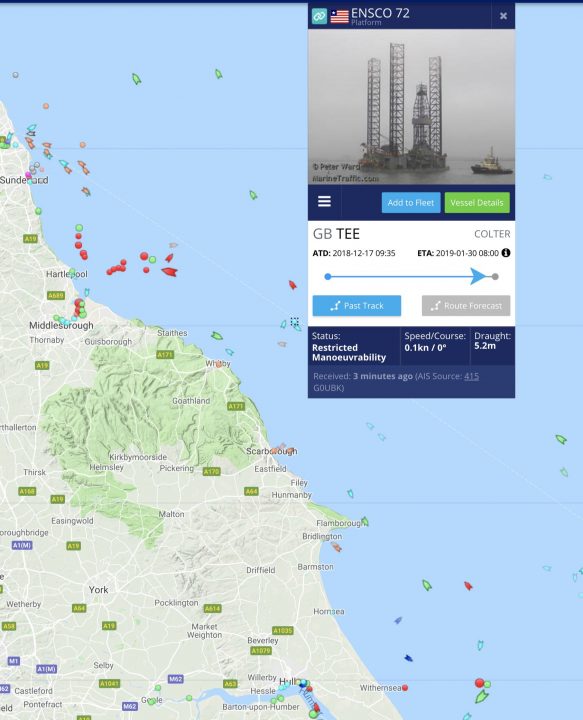
Task: Click the link icon beside ENSCO 72
Action: (320, 16)
